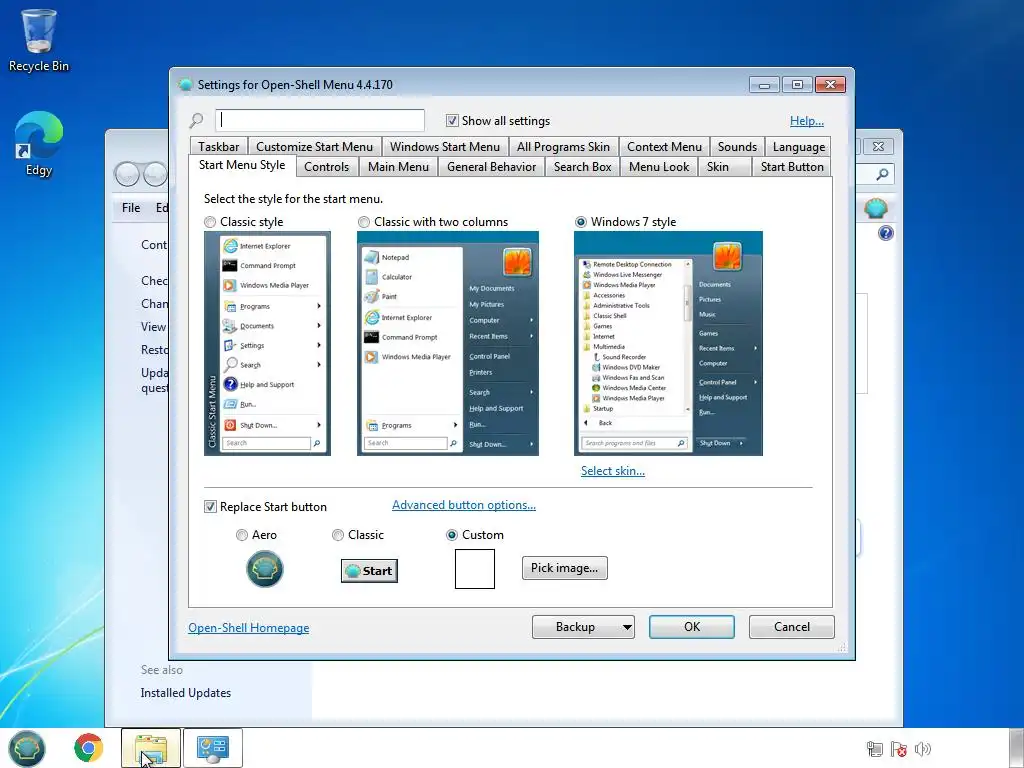Choose the Classic start button option
Viewport: 1024px width, 768px height.
click(338, 535)
